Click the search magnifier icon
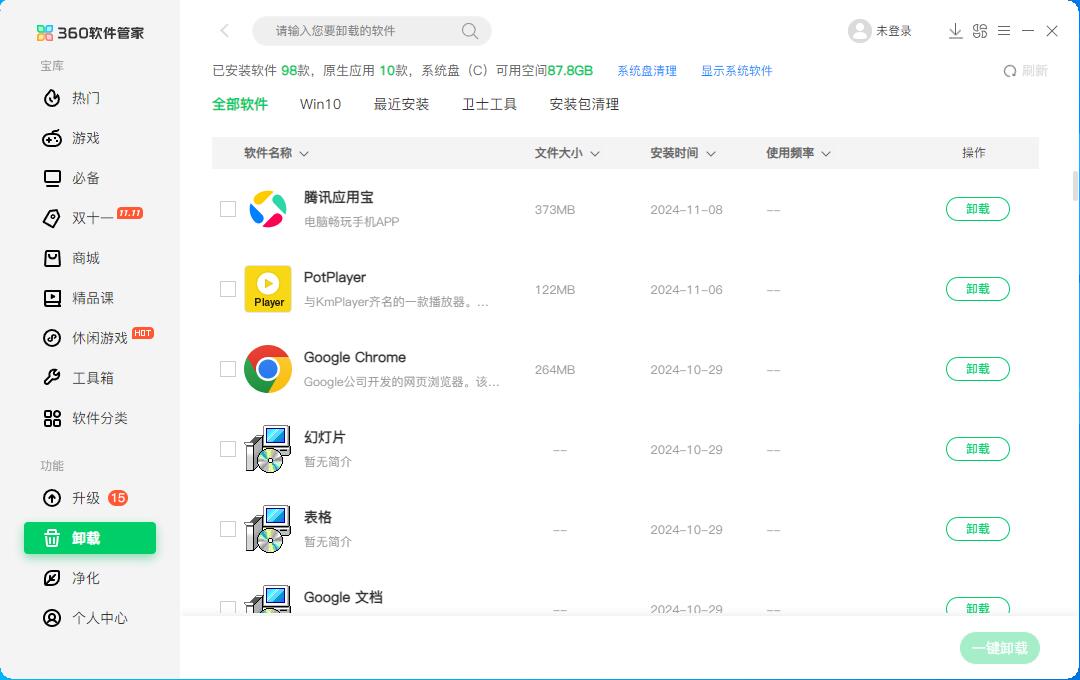 click(x=470, y=30)
